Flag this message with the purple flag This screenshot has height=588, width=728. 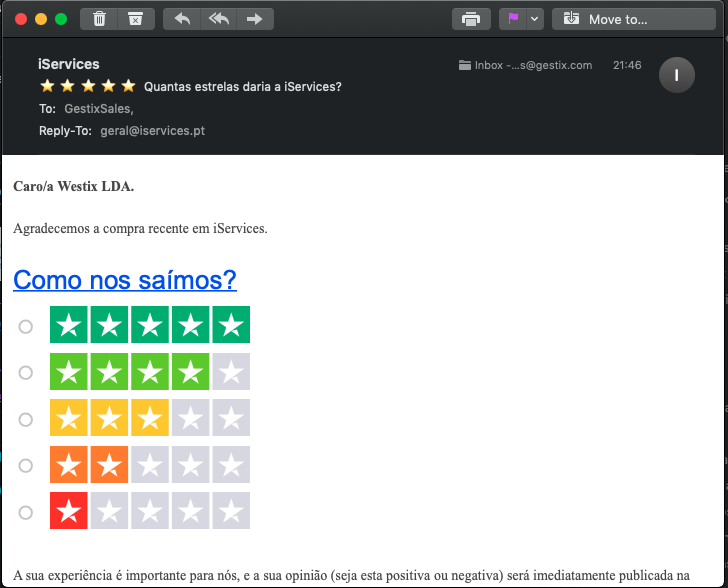click(x=513, y=19)
